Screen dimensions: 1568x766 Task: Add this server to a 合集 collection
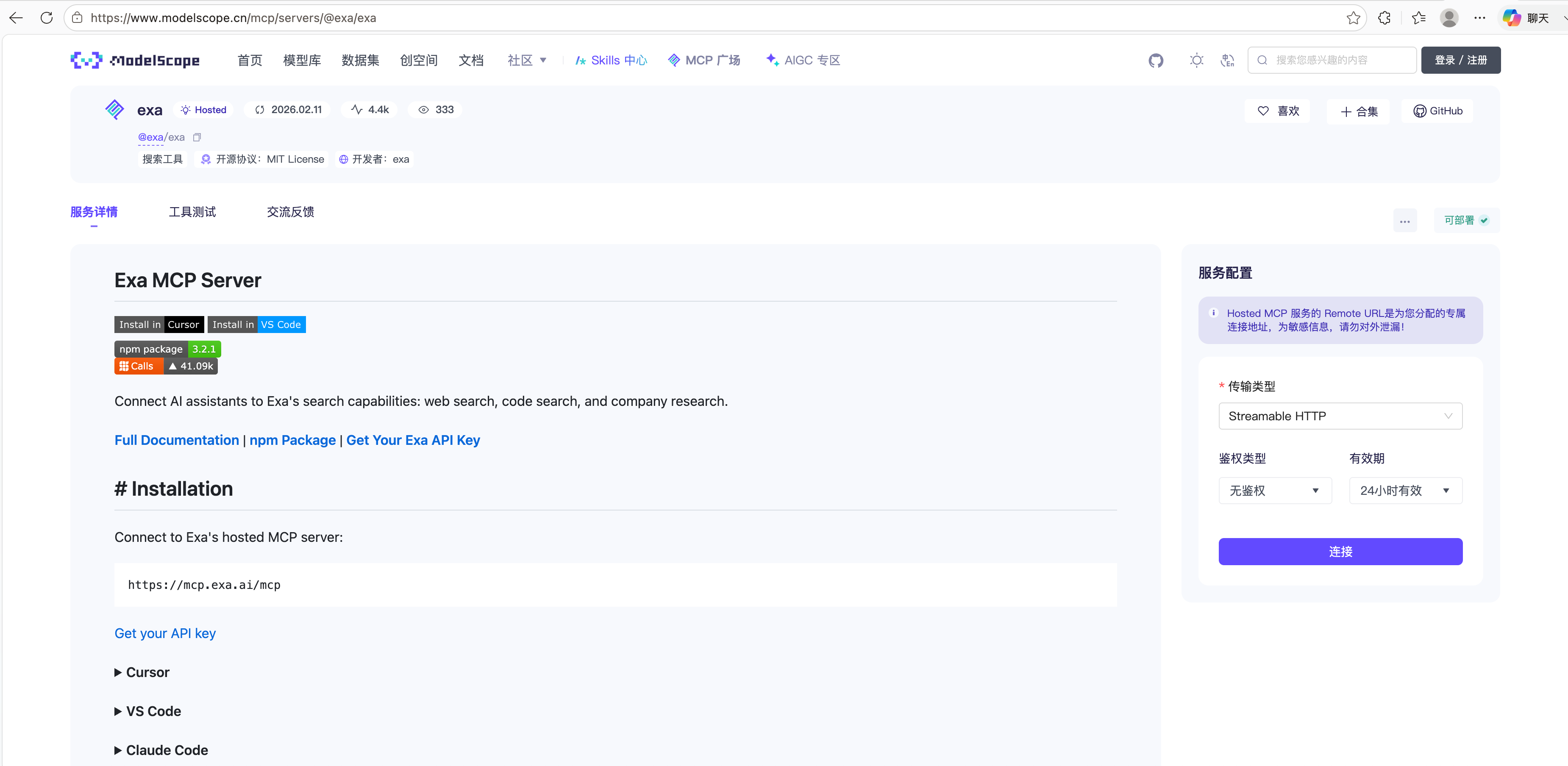click(1359, 111)
